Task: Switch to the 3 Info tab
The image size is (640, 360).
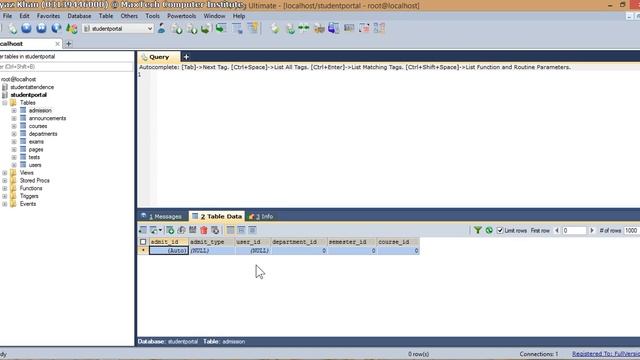Action: coord(261,216)
